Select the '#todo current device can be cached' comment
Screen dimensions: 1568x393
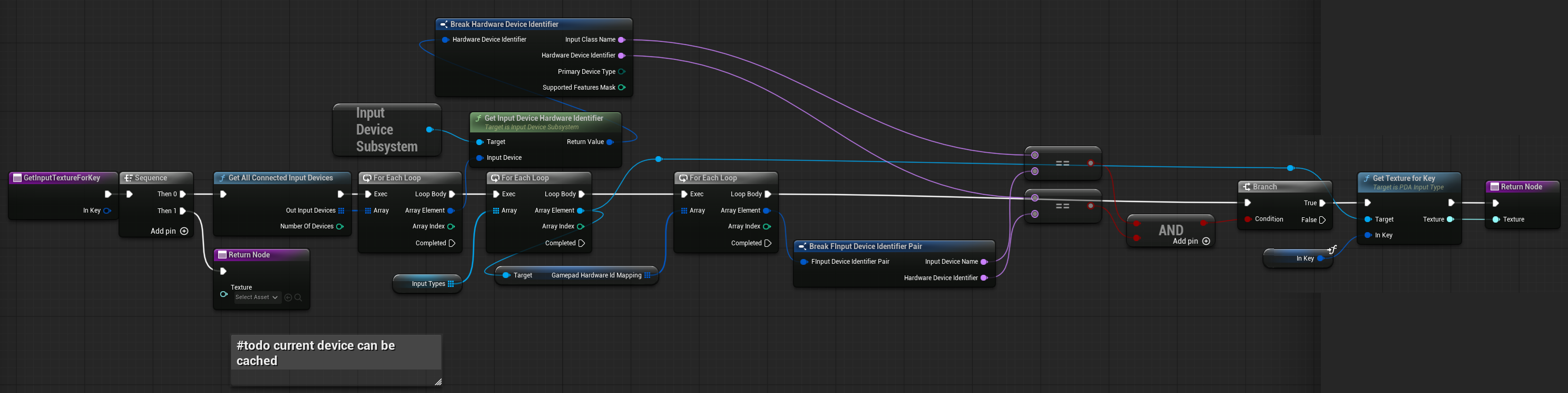(x=336, y=353)
